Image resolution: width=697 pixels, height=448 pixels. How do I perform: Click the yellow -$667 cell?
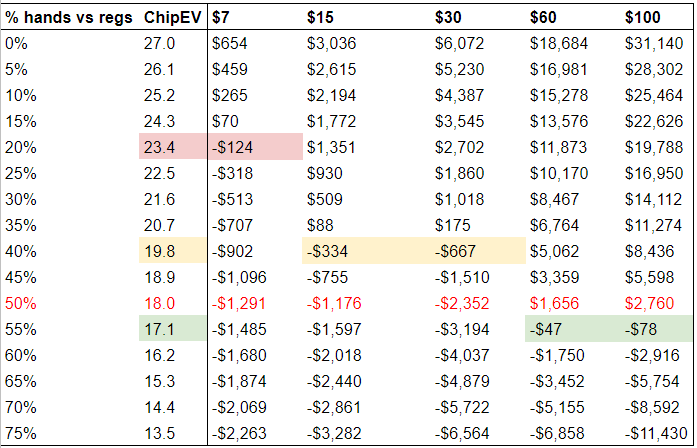(x=478, y=251)
